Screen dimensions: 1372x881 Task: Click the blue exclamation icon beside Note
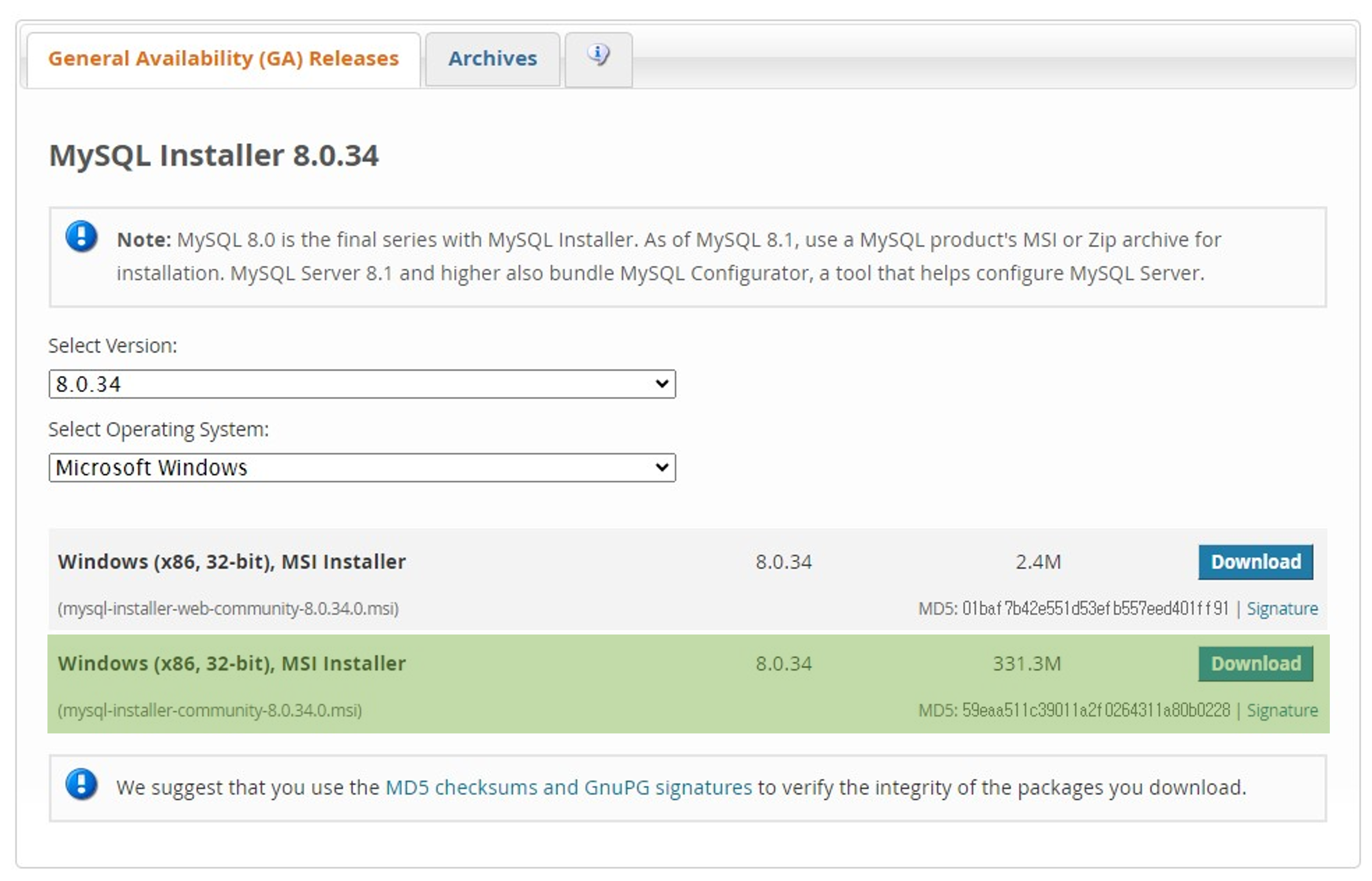point(81,237)
